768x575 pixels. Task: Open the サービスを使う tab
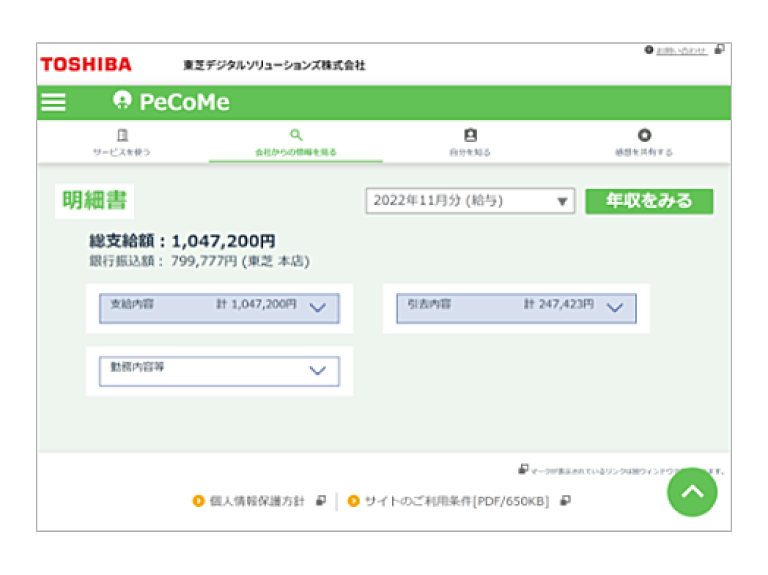tap(122, 142)
